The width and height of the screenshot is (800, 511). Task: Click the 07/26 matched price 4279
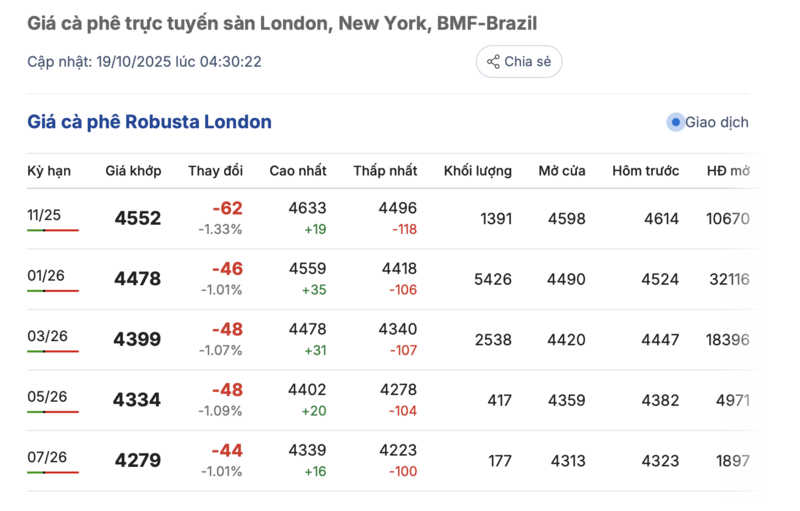pyautogui.click(x=137, y=461)
